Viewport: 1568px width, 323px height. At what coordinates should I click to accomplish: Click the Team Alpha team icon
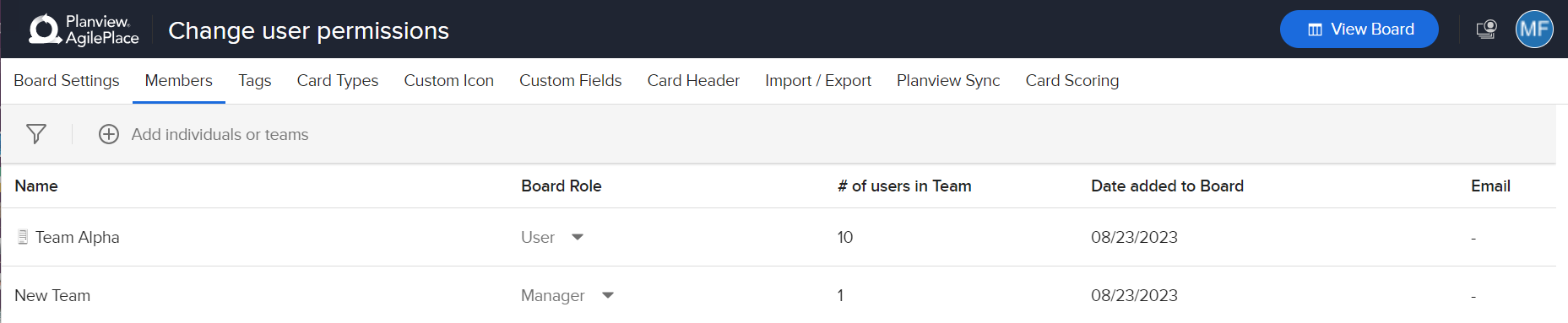[x=23, y=237]
